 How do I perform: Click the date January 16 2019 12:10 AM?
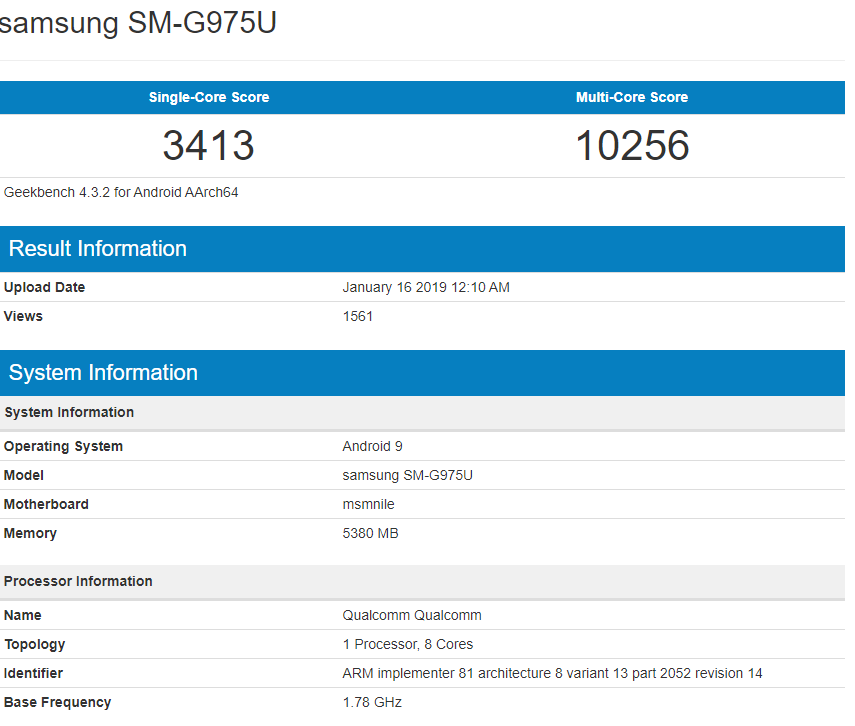click(426, 287)
